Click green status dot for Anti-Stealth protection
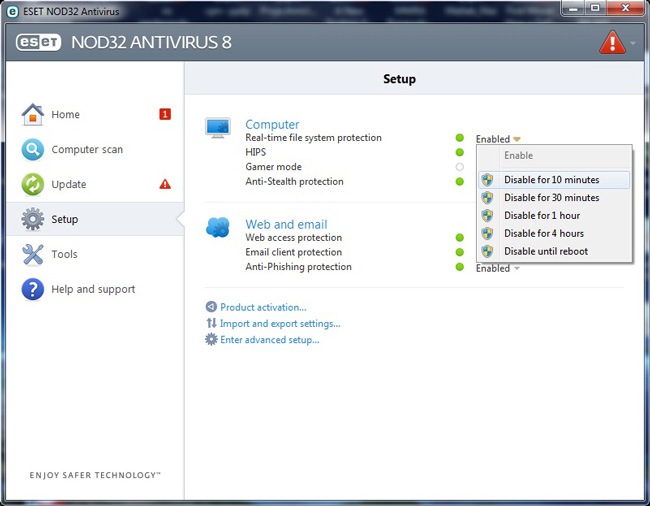 click(459, 182)
